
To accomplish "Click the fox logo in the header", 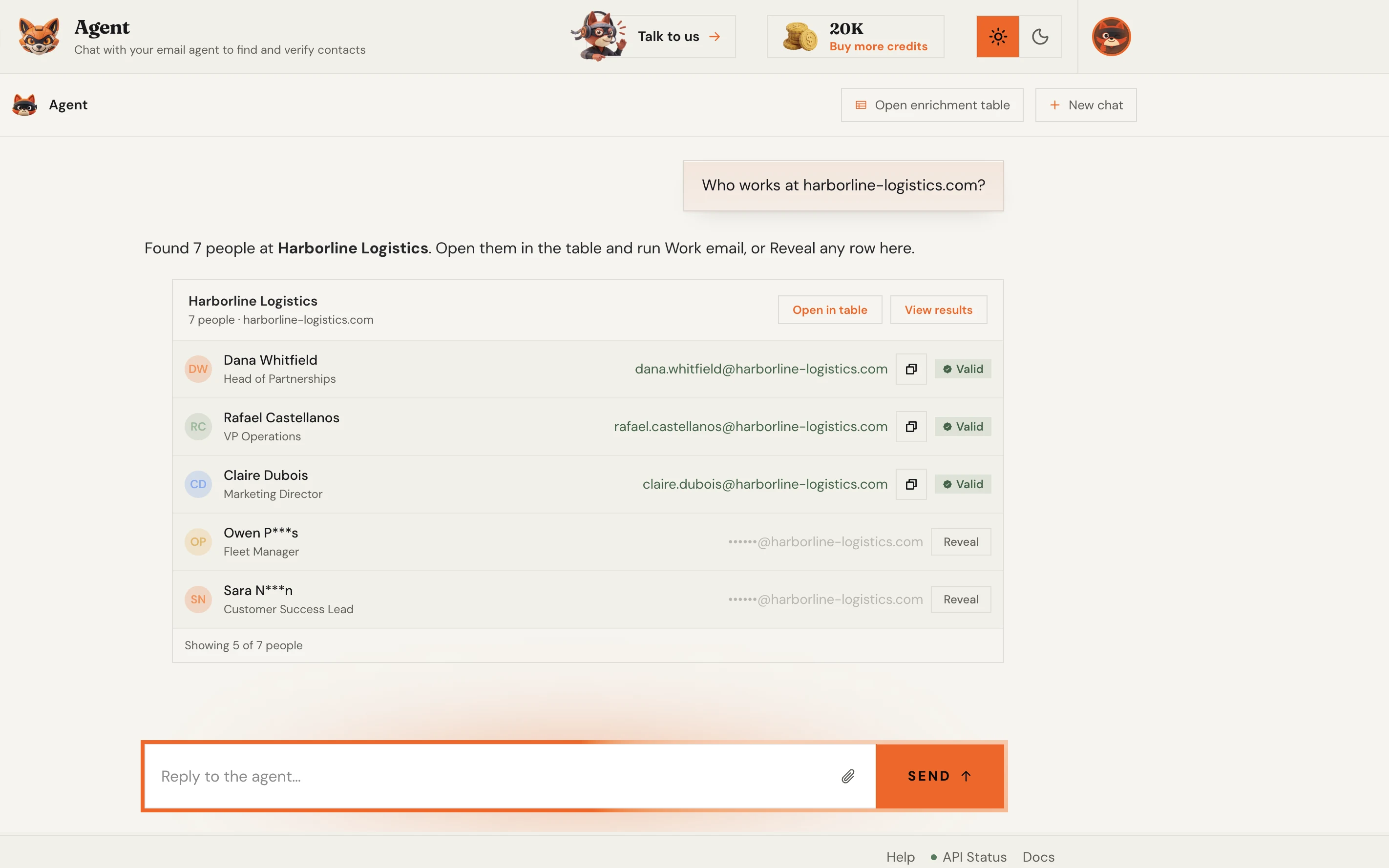I will (x=39, y=36).
